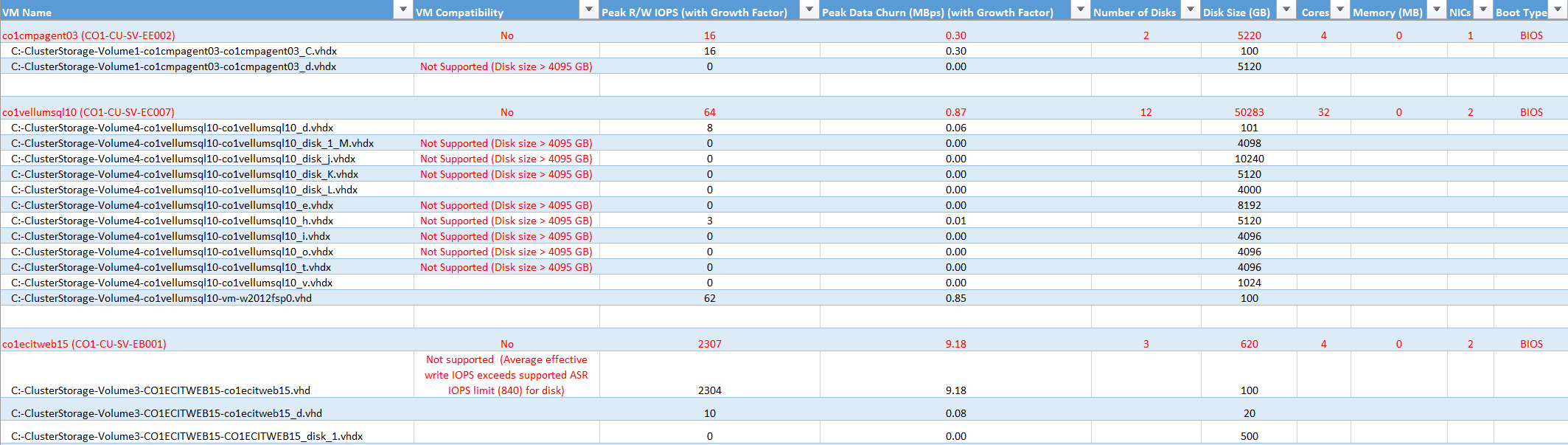Expand the Peak Data Churn filter dropdown

coord(1080,10)
